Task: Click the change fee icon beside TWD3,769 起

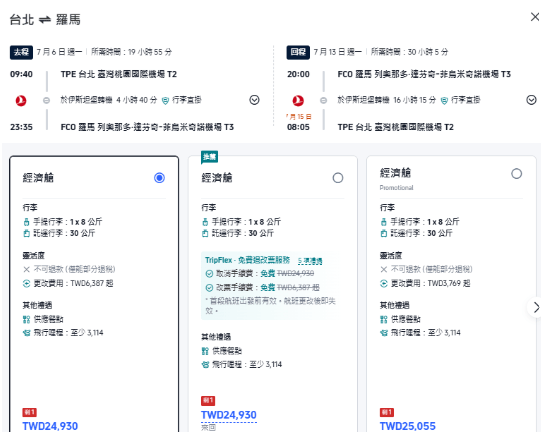Action: [384, 284]
